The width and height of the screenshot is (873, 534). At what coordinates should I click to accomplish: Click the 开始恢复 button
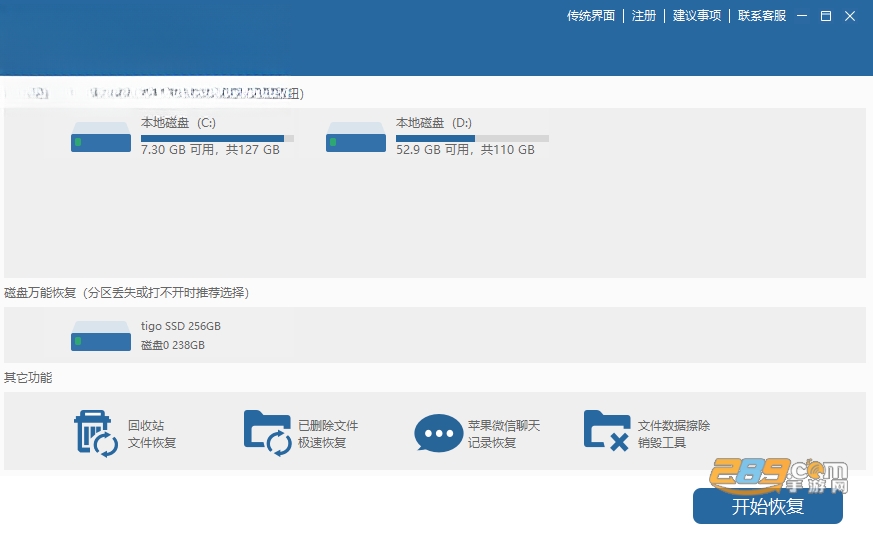coord(768,506)
